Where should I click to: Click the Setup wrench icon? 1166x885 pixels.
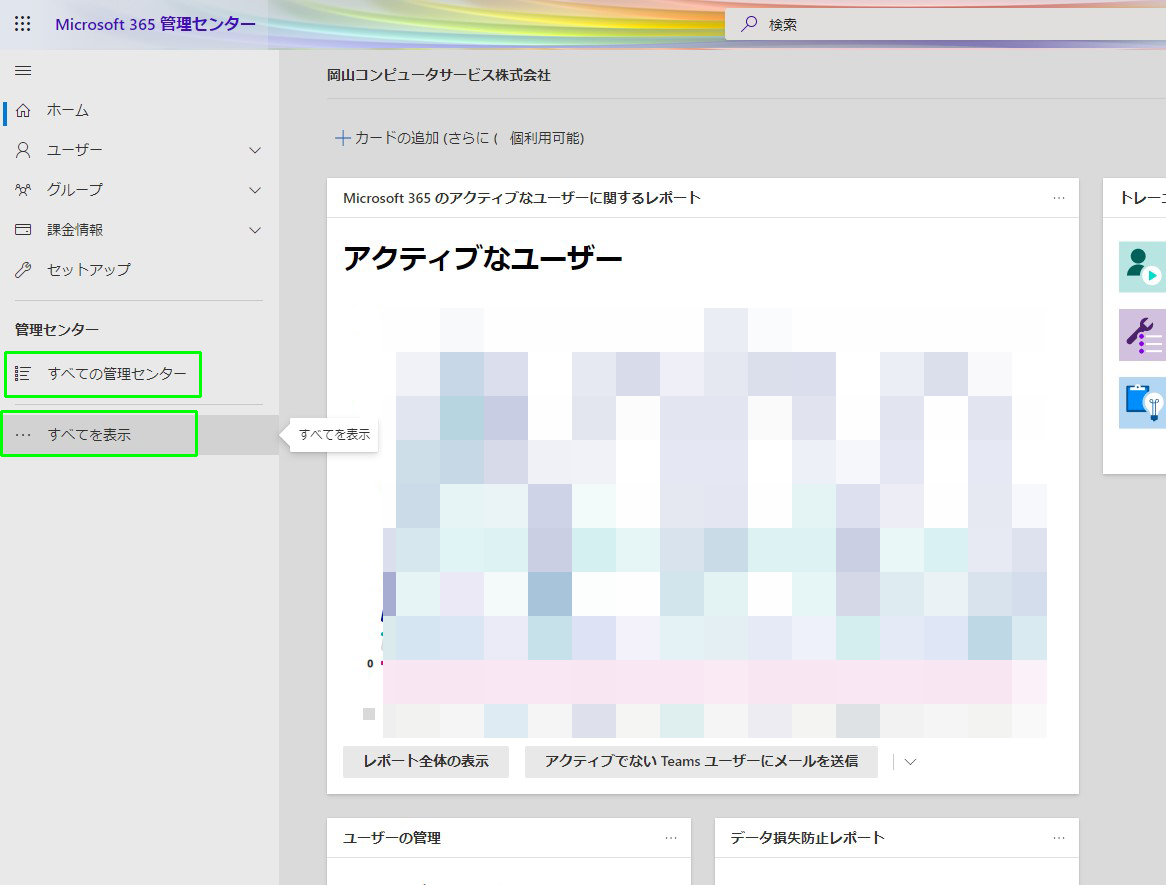[23, 269]
